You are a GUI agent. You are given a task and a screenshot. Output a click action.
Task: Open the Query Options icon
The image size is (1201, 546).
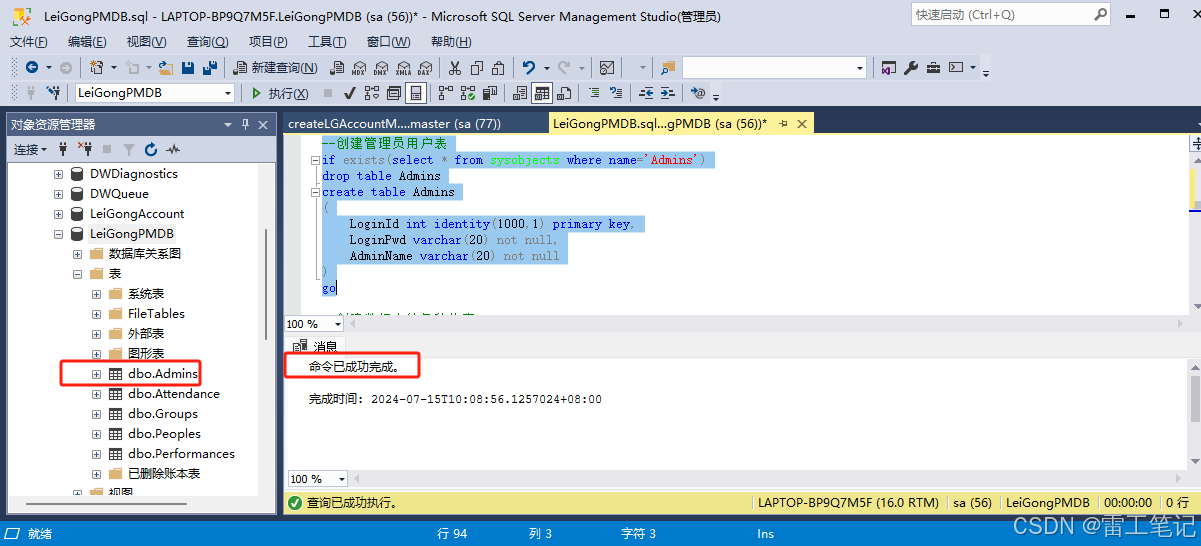[395, 93]
